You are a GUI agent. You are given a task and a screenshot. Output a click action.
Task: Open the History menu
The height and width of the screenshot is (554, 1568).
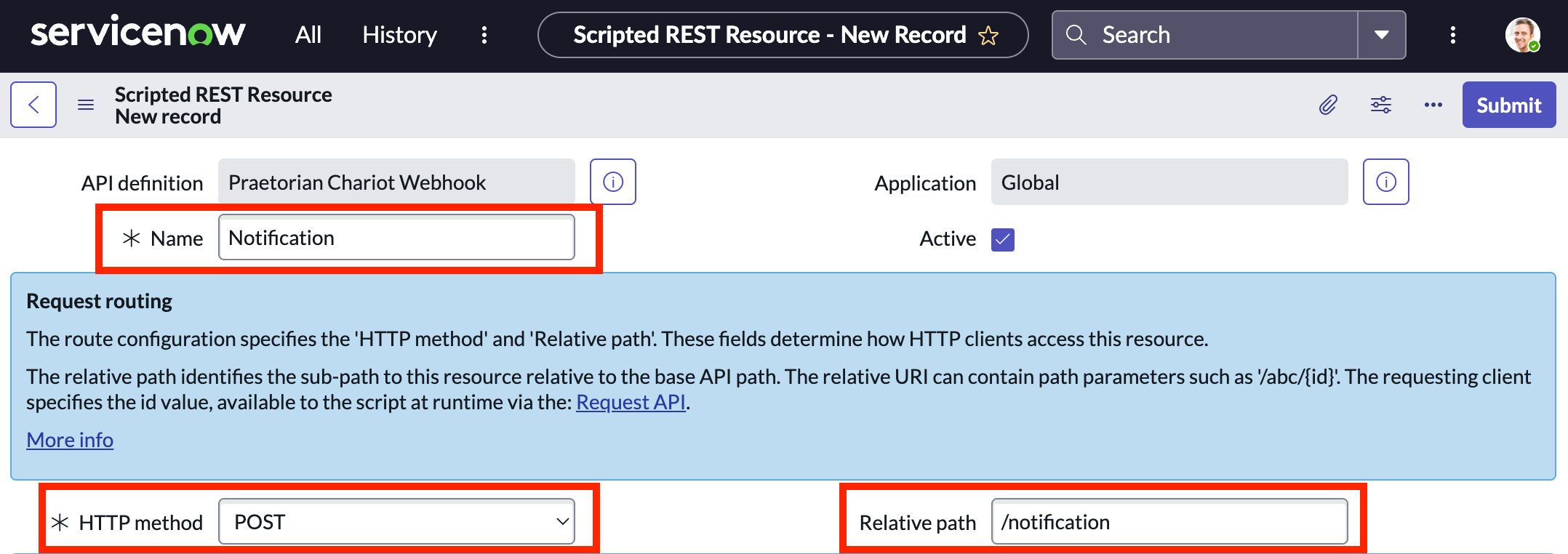coord(399,35)
